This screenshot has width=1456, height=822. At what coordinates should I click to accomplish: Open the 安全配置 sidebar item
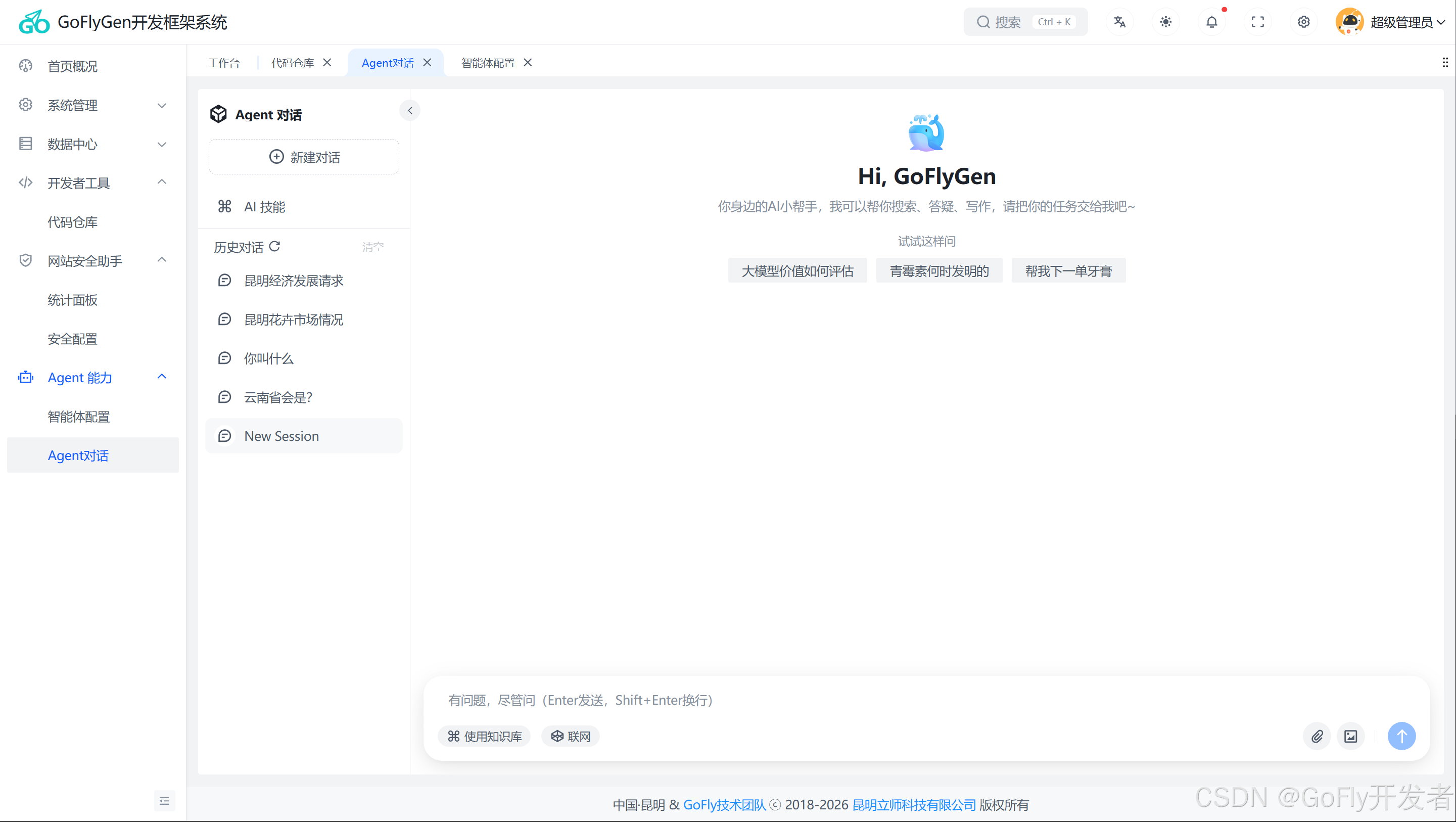[x=92, y=339]
